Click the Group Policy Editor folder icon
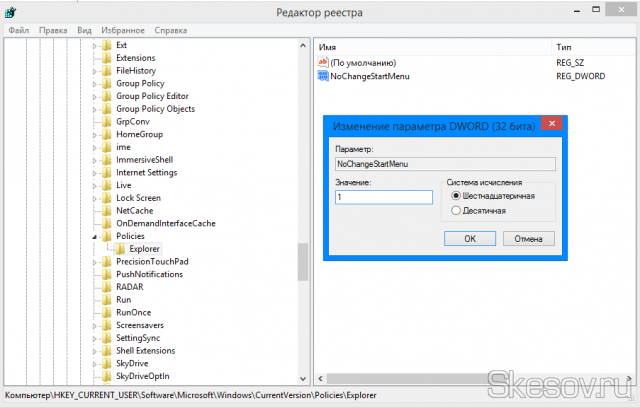This screenshot has height=408, width=640. (107, 96)
